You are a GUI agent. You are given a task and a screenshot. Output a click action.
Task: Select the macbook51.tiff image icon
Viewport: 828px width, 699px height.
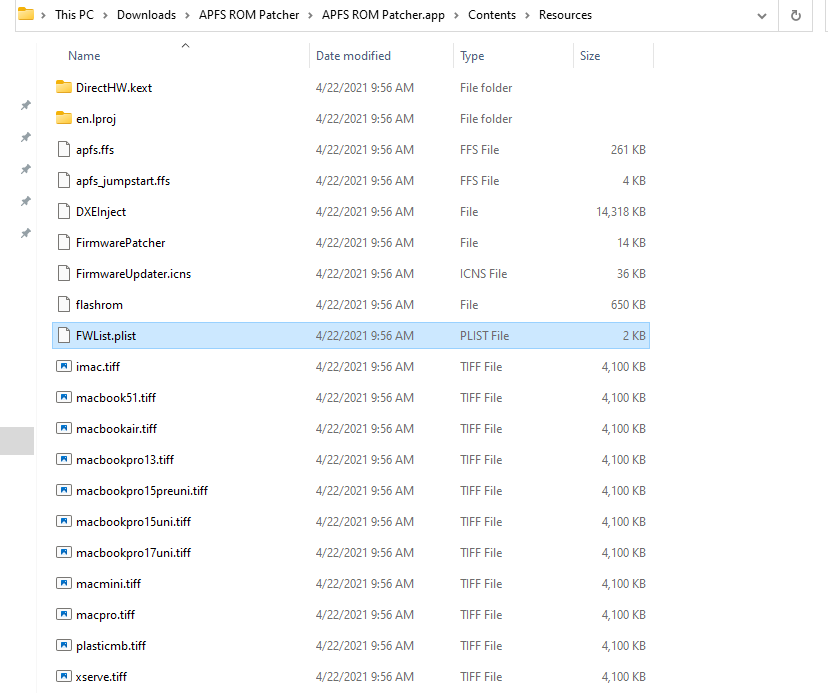(63, 398)
